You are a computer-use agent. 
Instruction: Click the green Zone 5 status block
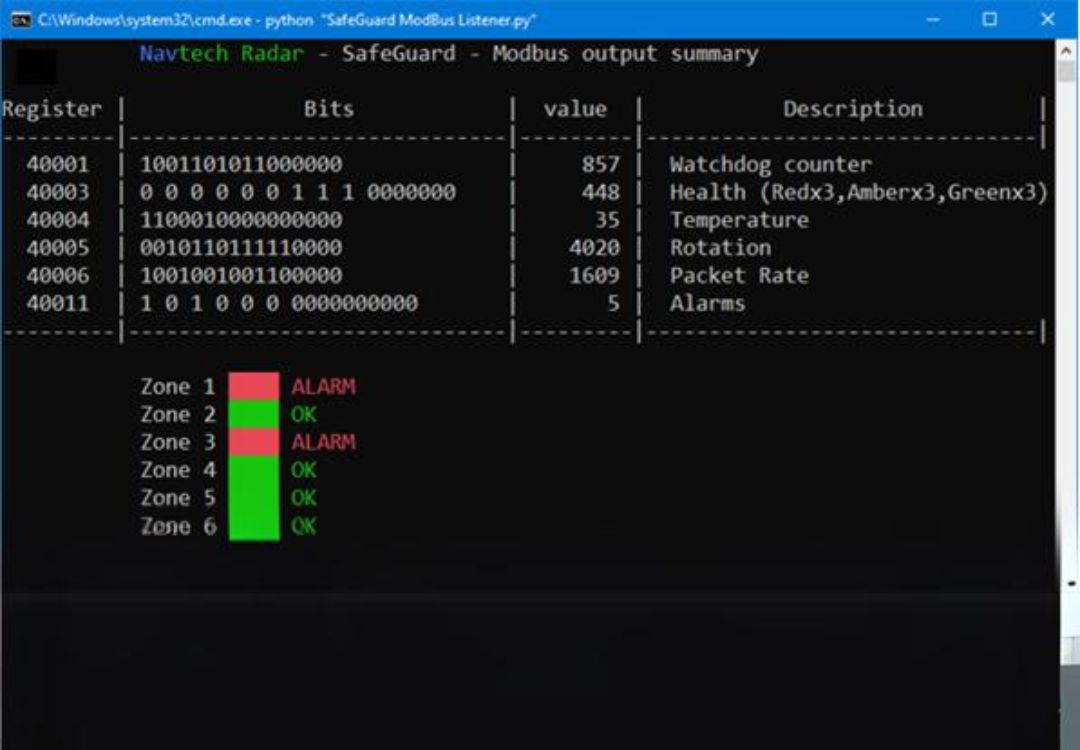pyautogui.click(x=254, y=498)
